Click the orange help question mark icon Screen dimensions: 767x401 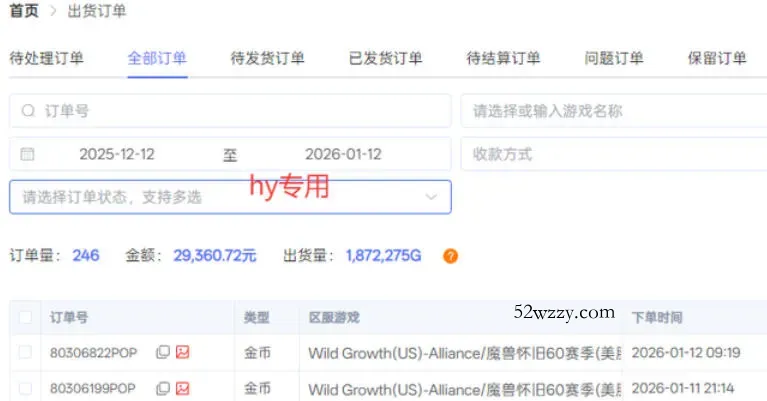pos(451,256)
